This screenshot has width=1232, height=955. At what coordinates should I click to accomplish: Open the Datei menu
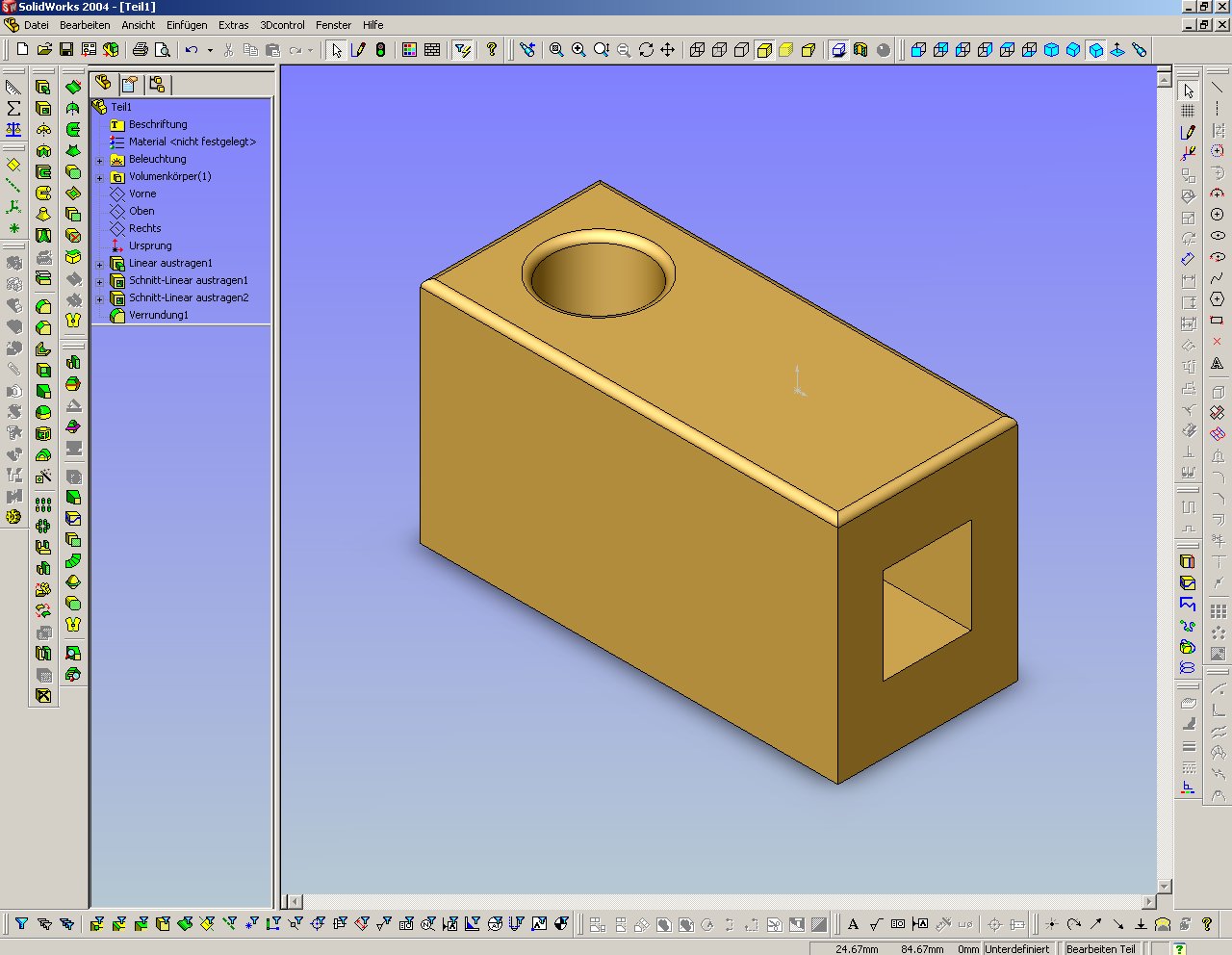(36, 25)
